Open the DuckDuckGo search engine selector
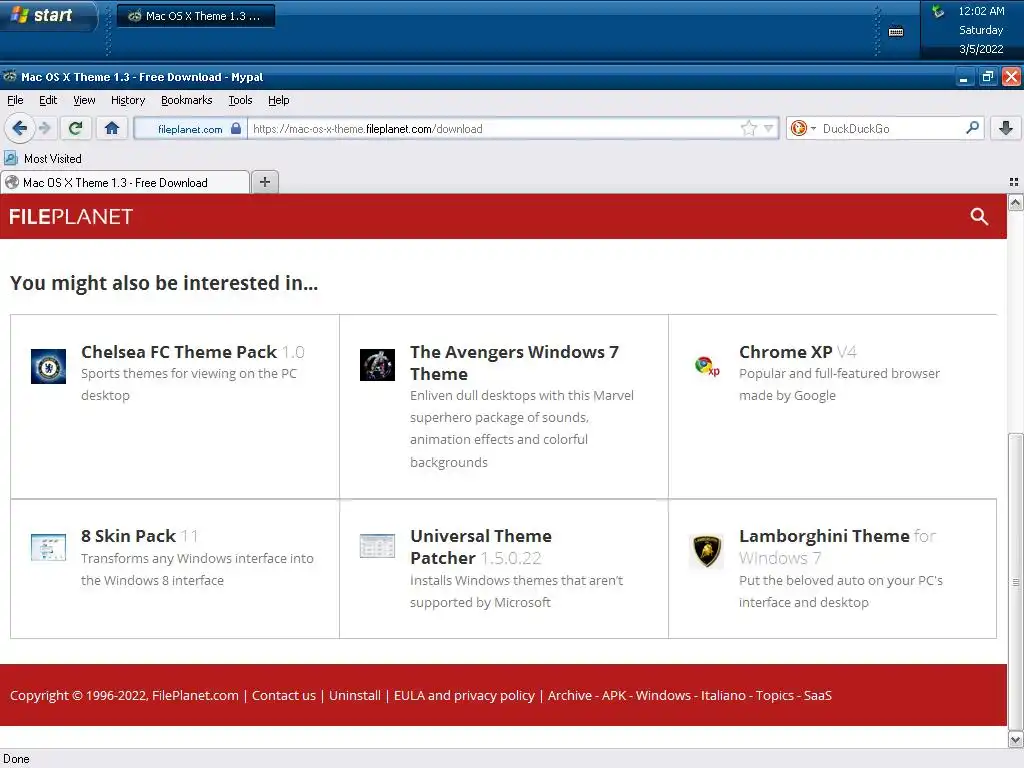1024x768 pixels. click(x=803, y=128)
